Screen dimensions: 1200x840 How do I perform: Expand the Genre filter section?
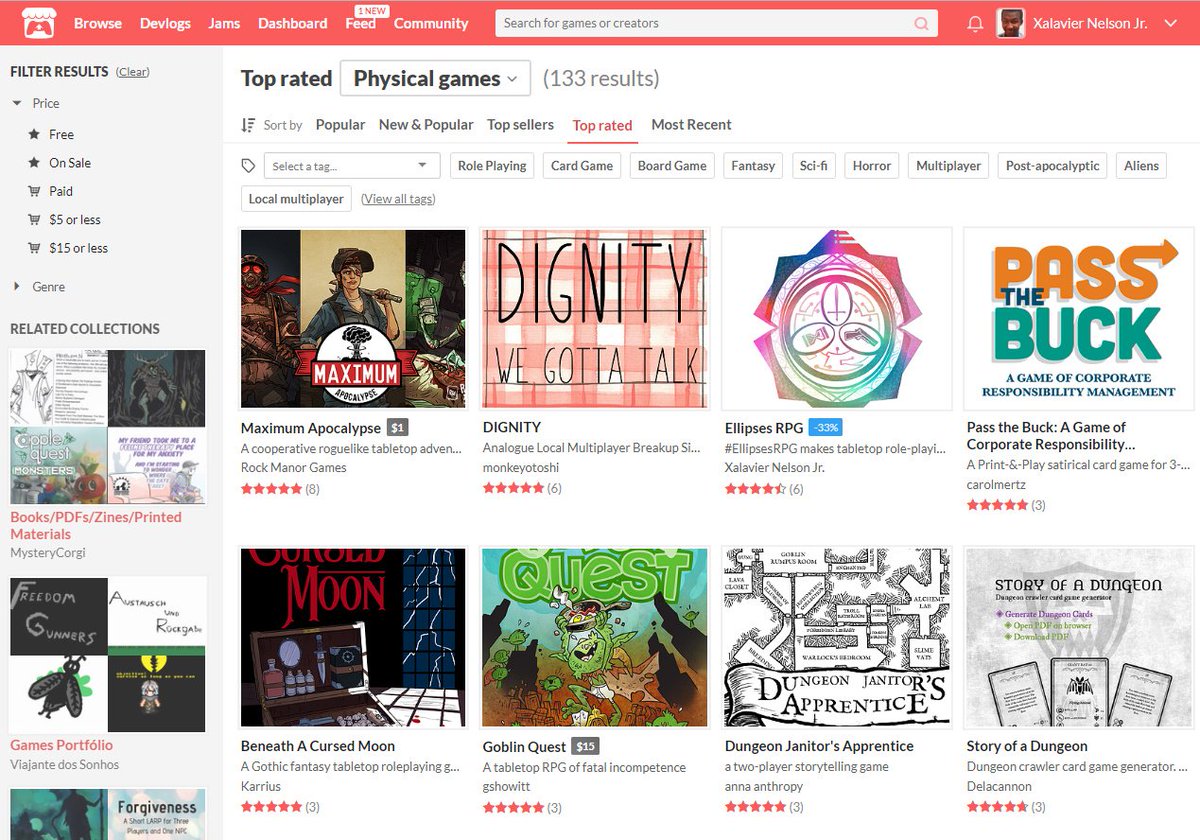pos(39,286)
